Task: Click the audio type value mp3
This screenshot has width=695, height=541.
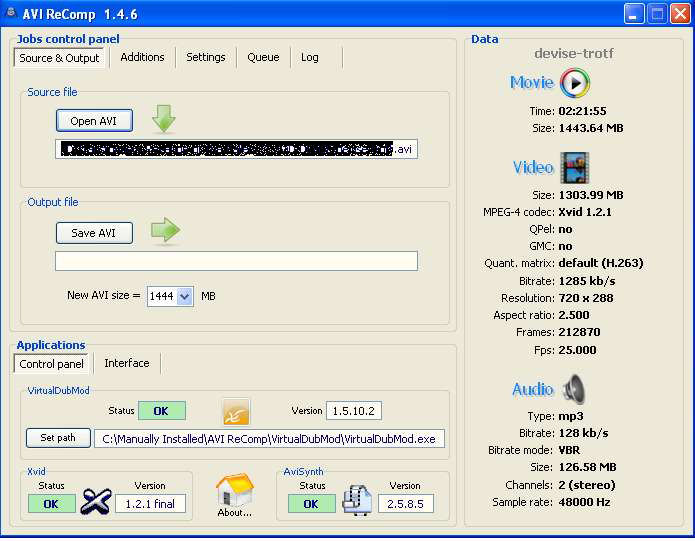Action: pyautogui.click(x=571, y=416)
